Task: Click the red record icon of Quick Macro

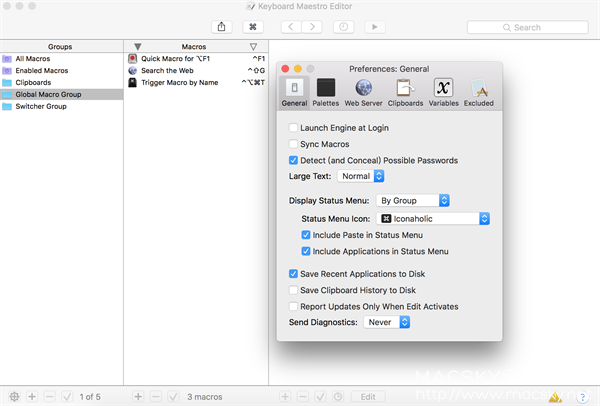Action: pos(132,59)
